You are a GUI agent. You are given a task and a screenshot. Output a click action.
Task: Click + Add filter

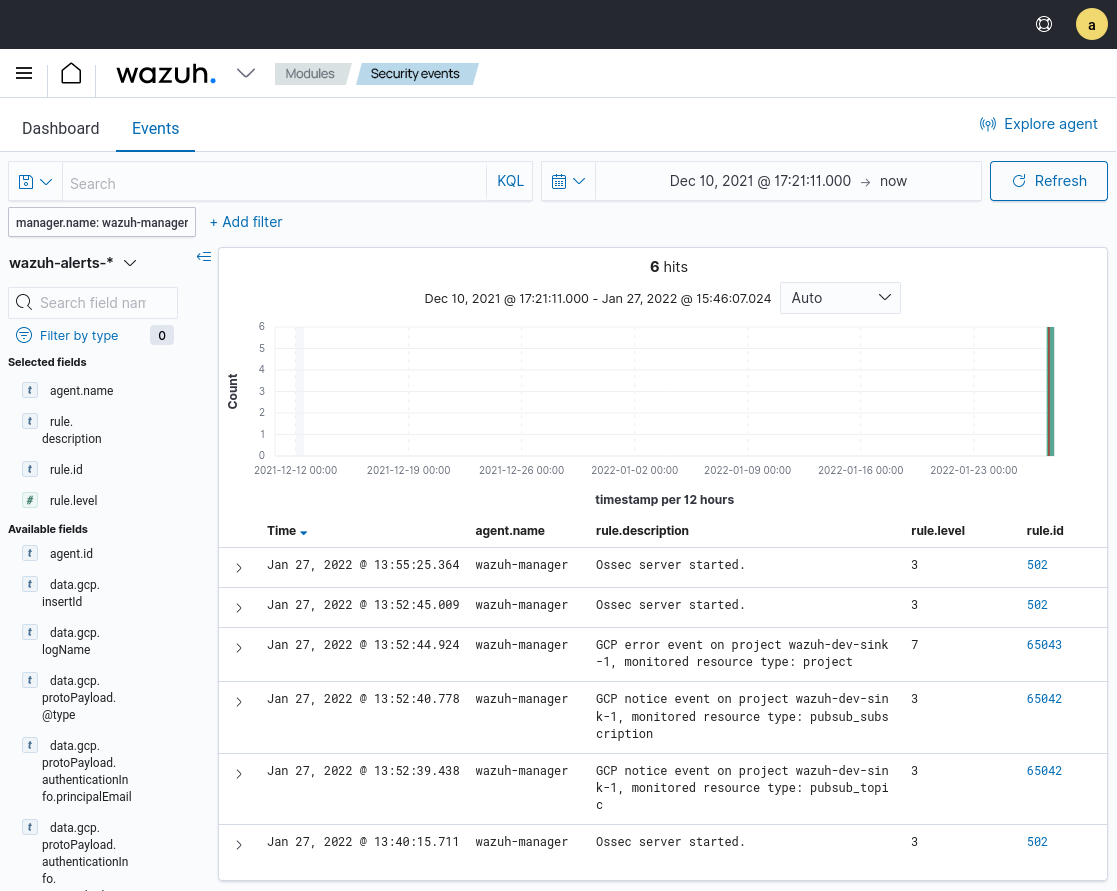[246, 222]
